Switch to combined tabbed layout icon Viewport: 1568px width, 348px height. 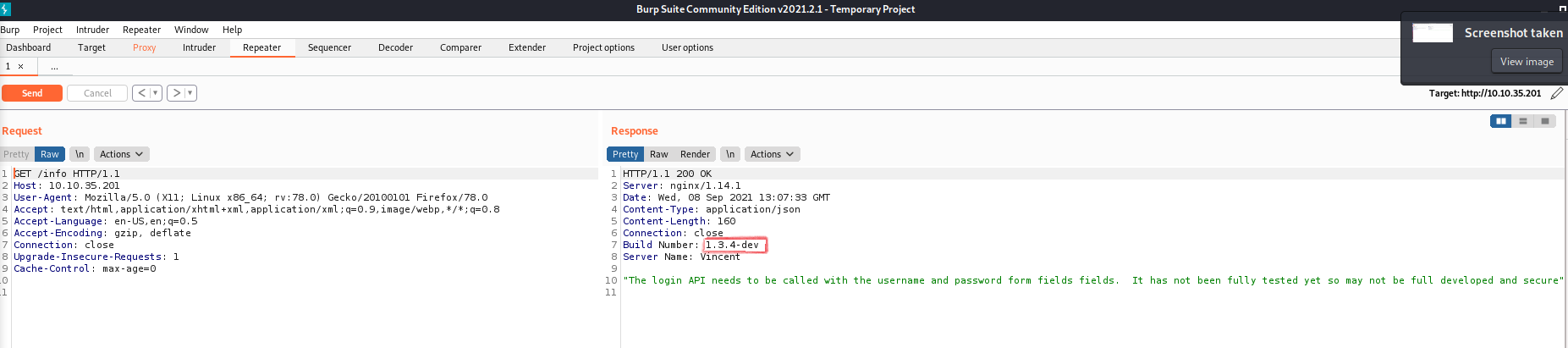pos(1545,121)
